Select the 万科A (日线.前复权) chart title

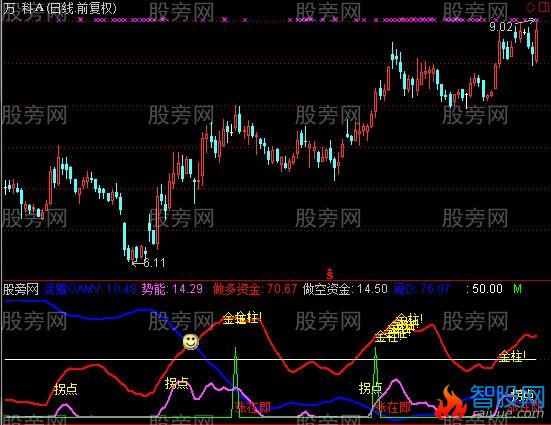[x=60, y=8]
